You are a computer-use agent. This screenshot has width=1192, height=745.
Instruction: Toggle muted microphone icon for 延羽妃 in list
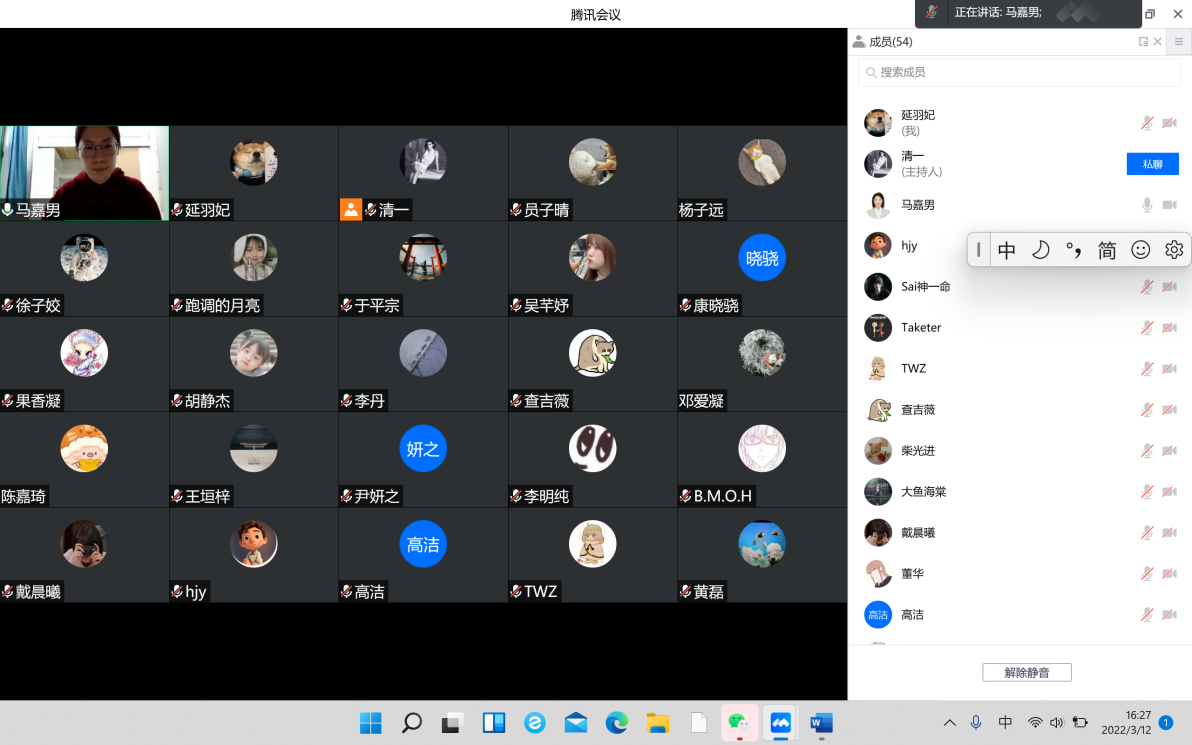(1147, 123)
